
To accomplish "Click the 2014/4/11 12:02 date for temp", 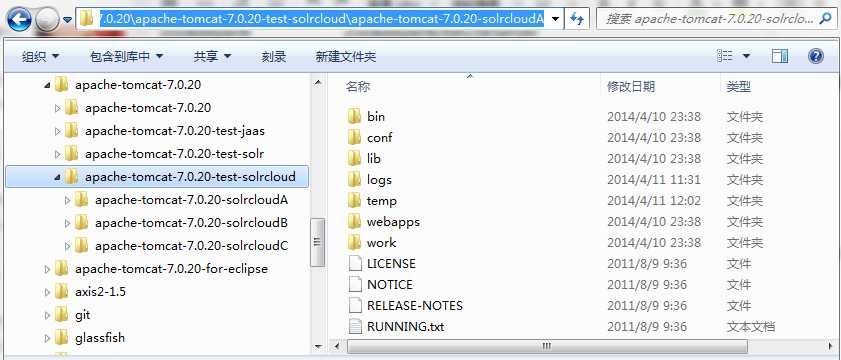I will coord(653,201).
